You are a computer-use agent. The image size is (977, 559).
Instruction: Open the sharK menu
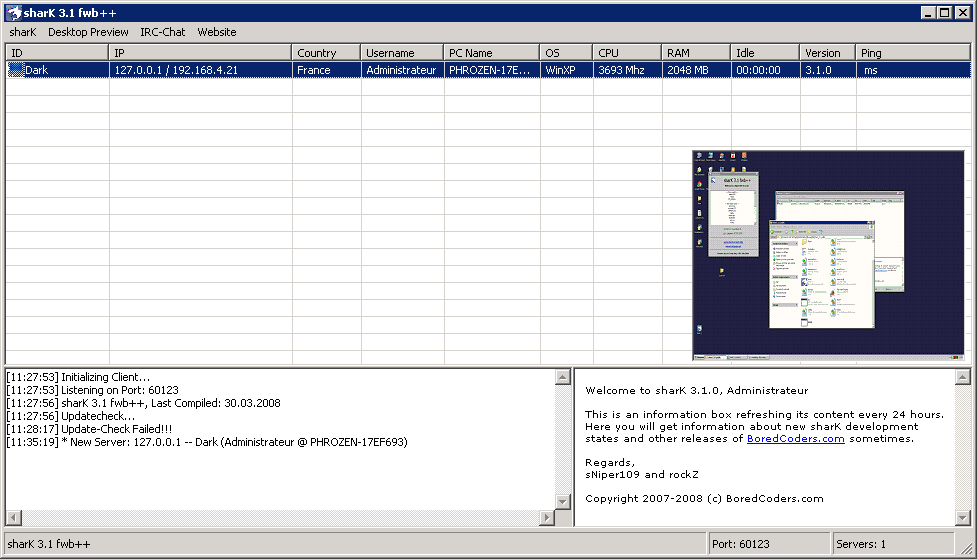pyautogui.click(x=22, y=32)
